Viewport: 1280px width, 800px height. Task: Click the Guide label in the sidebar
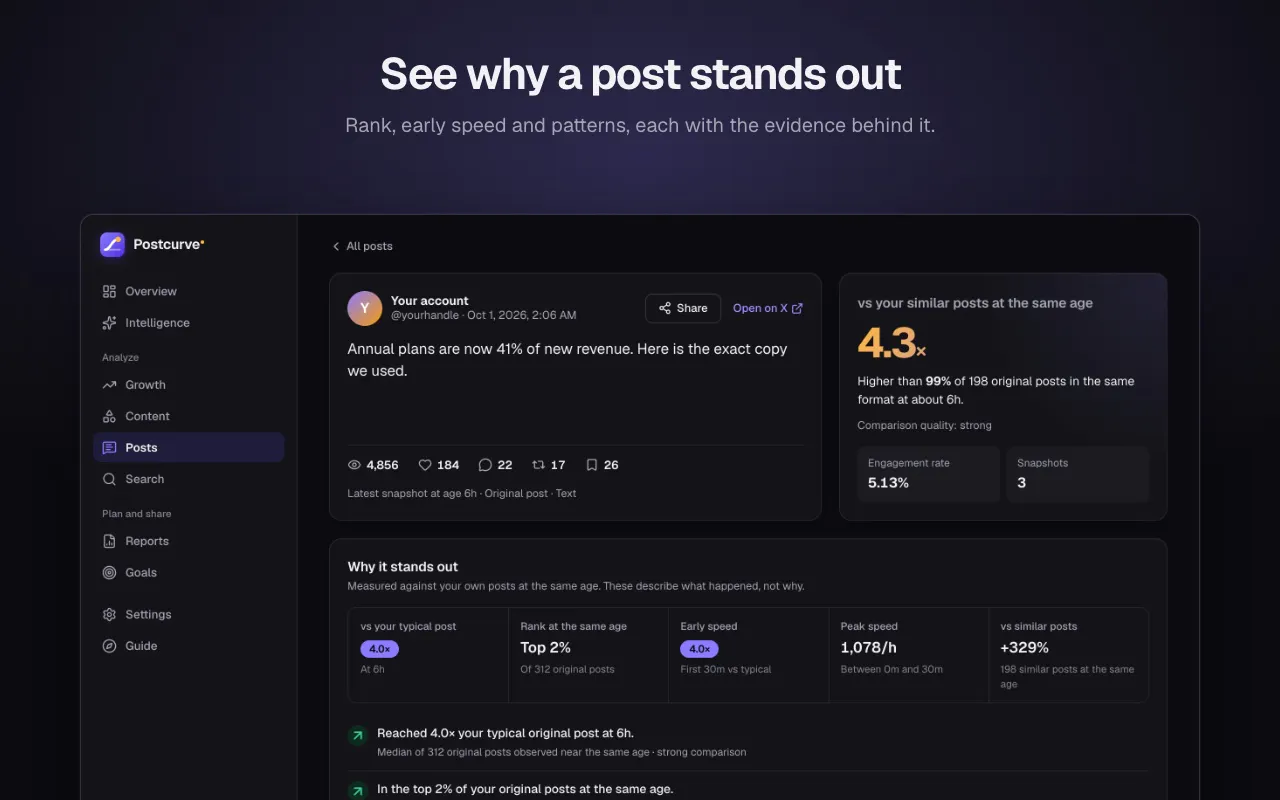click(141, 646)
